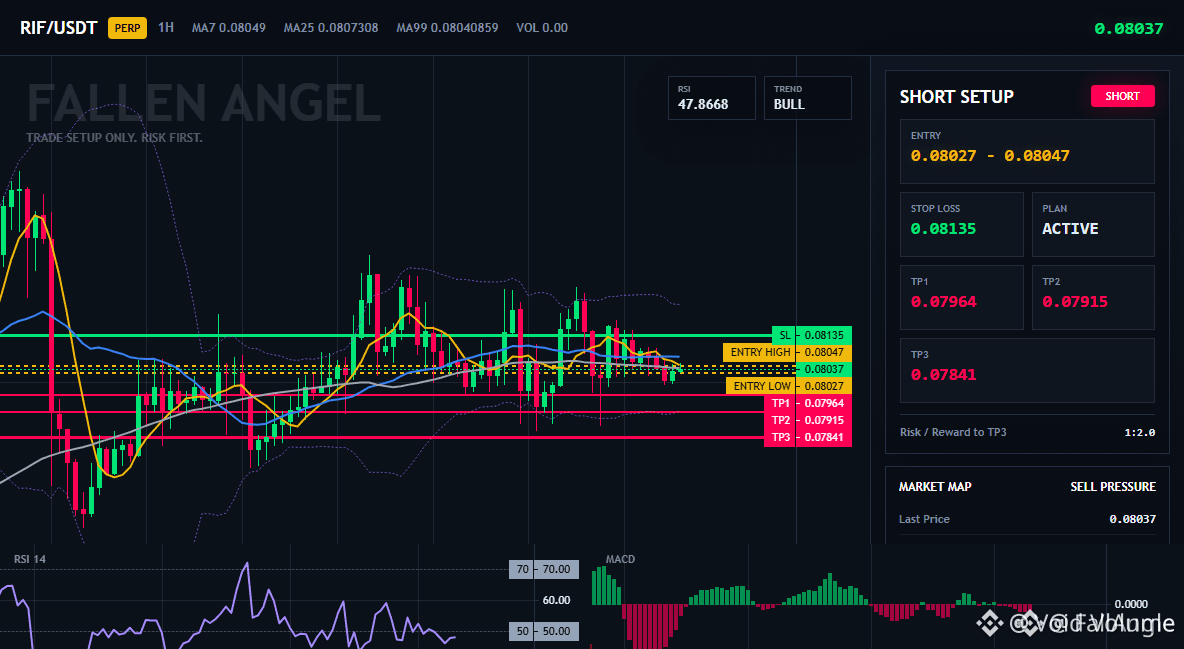The image size is (1184, 649).
Task: Click the Risk / Reward to TP3 row
Action: 1027,432
